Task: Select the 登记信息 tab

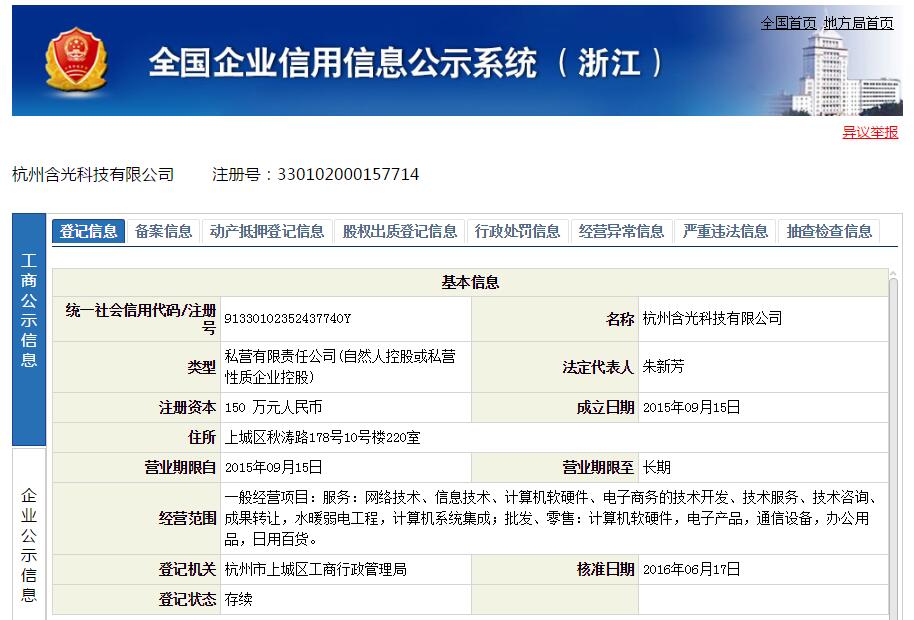Action: [89, 231]
